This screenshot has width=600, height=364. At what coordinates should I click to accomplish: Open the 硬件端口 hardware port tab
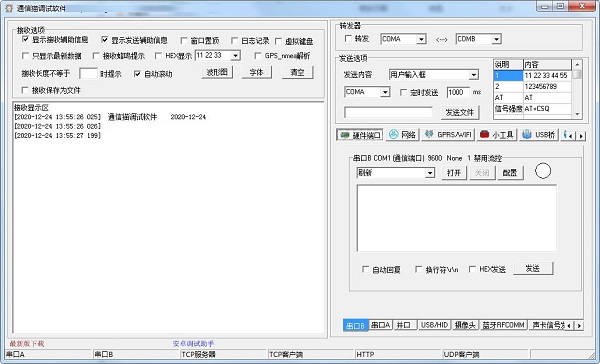360,135
